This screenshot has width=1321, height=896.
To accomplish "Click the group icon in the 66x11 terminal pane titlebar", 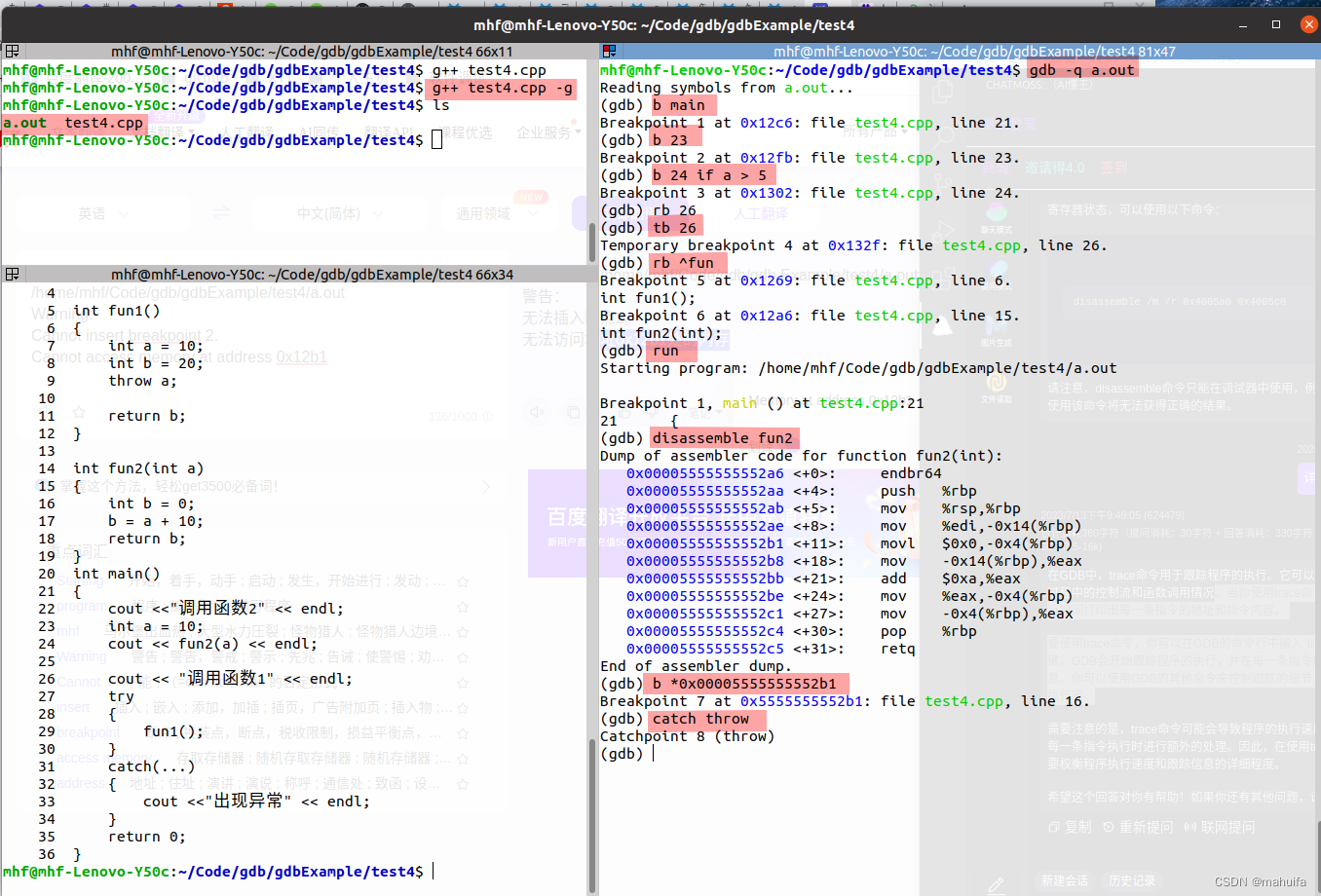I will 12,52.
